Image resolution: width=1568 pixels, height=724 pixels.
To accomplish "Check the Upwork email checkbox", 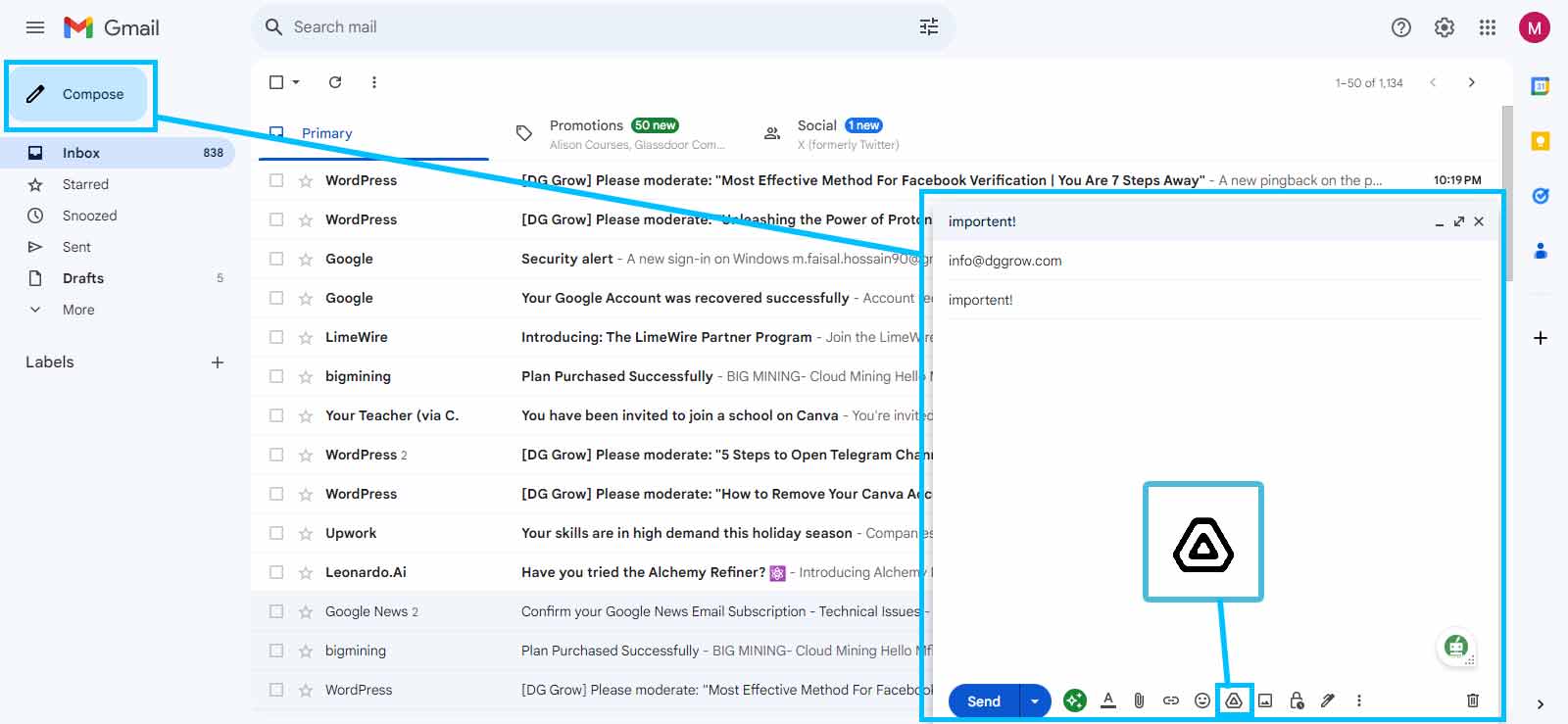I will [x=276, y=533].
